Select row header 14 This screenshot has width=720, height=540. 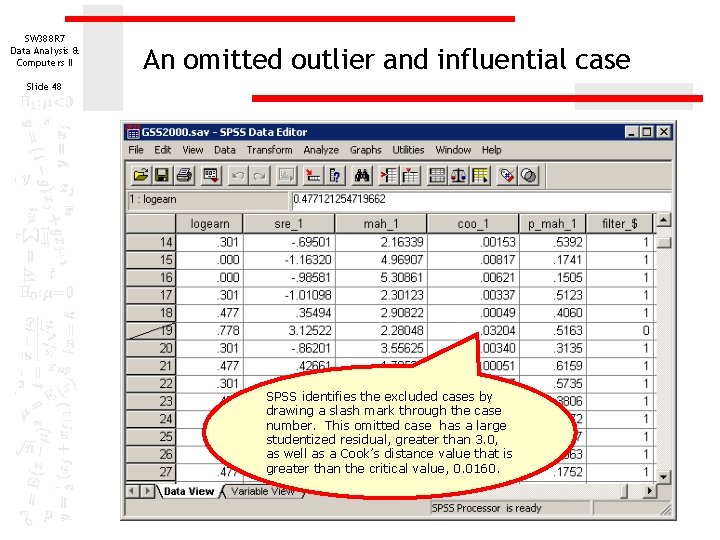[x=151, y=242]
